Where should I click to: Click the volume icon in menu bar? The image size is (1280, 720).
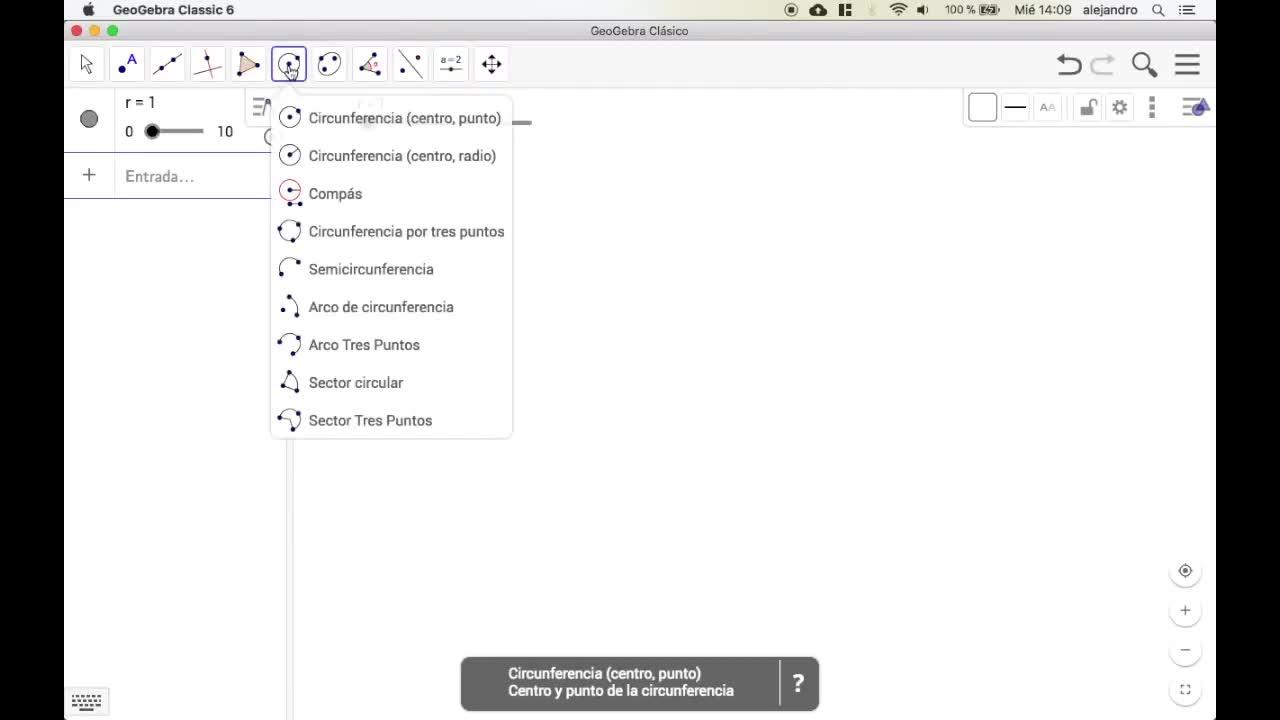click(923, 10)
